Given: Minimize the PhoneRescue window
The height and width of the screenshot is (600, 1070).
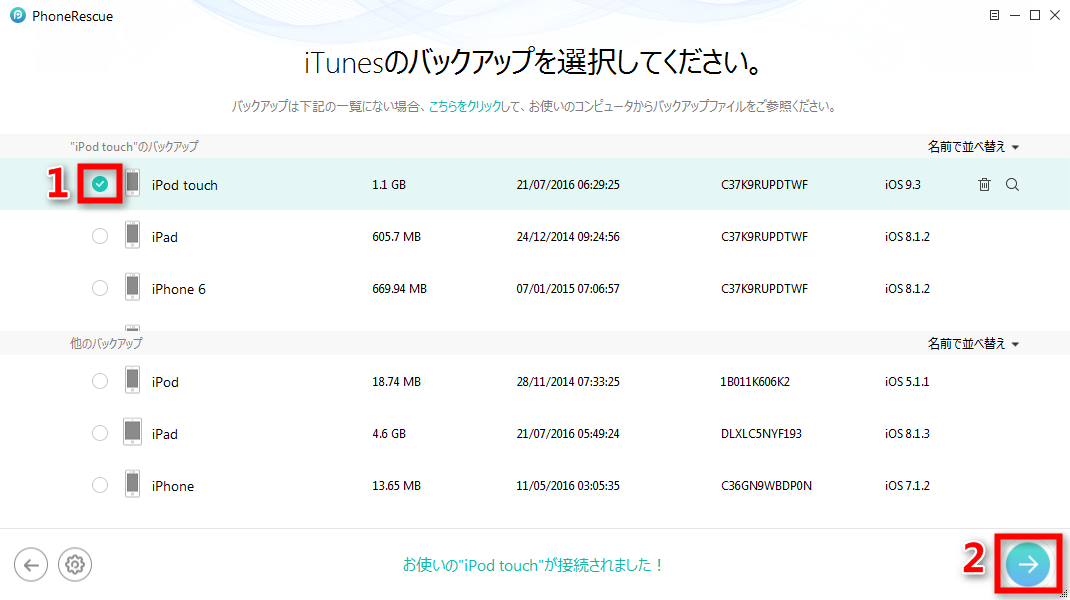Looking at the screenshot, I should 1015,15.
